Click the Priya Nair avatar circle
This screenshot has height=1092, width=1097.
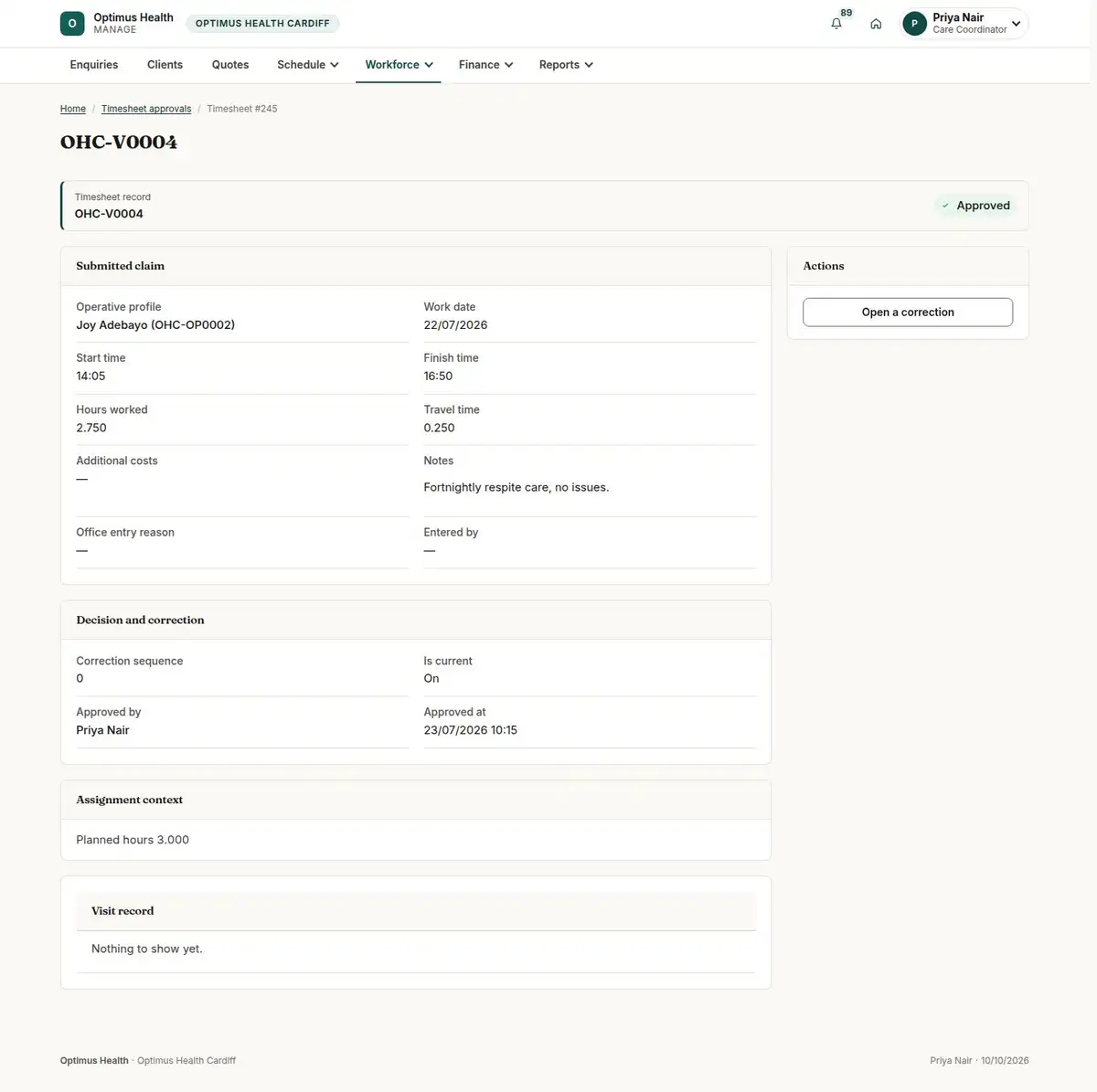914,24
